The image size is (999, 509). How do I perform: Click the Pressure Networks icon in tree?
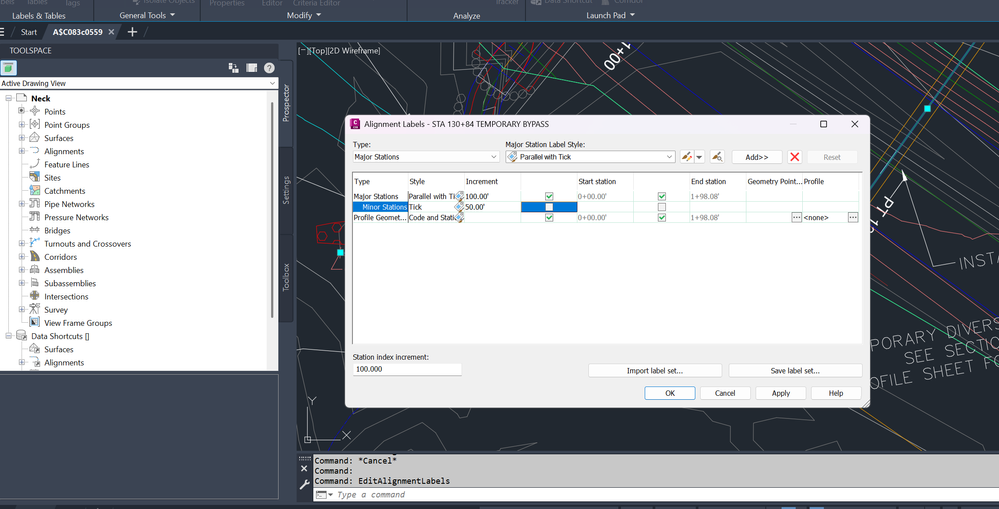click(x=35, y=217)
